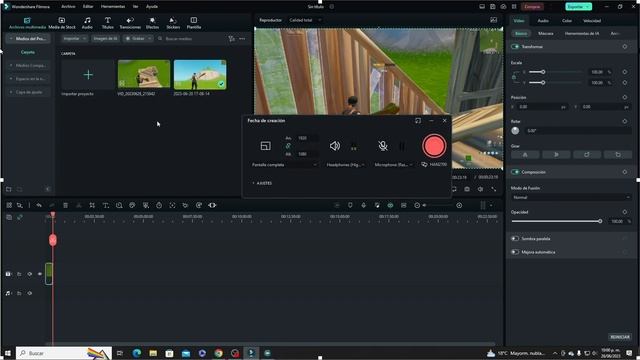Click the voiceover microphone icon in timeline toolbar
This screenshot has height=360, width=640.
[364, 205]
